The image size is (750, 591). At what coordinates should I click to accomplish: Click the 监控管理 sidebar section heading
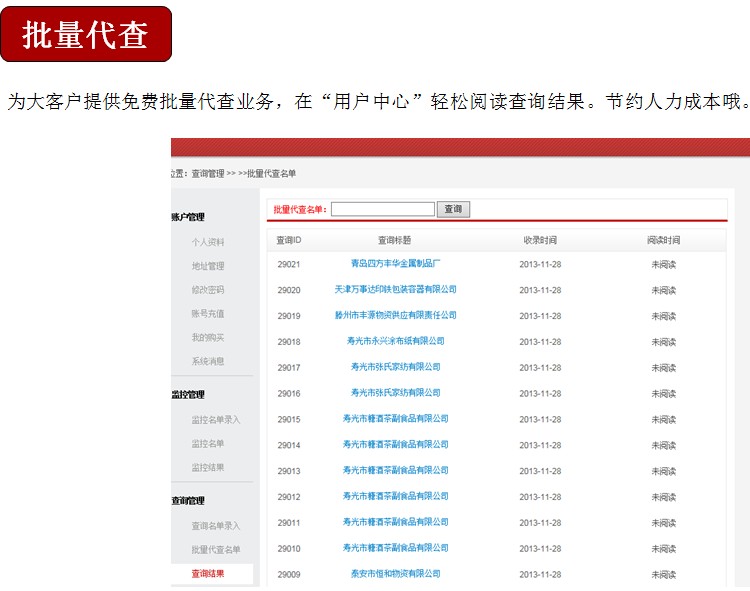click(x=188, y=394)
